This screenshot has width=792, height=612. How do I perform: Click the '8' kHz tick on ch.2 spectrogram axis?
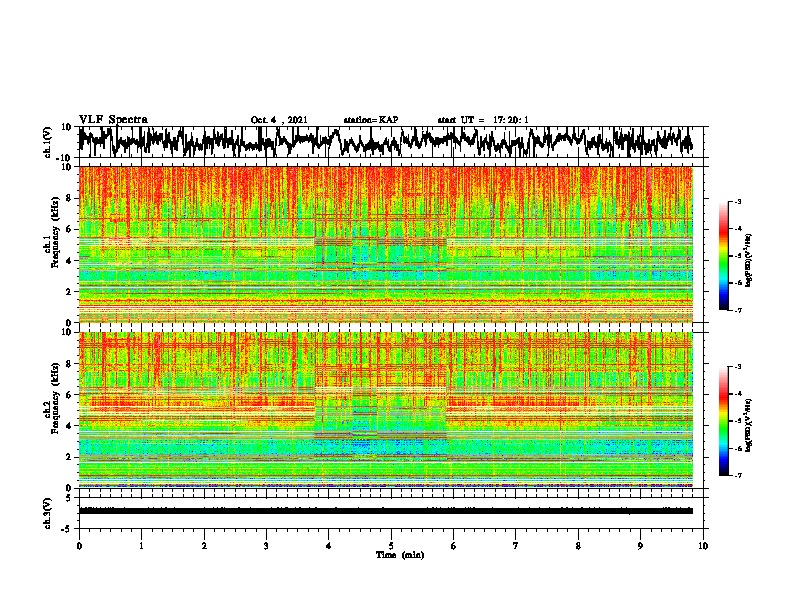[69, 363]
